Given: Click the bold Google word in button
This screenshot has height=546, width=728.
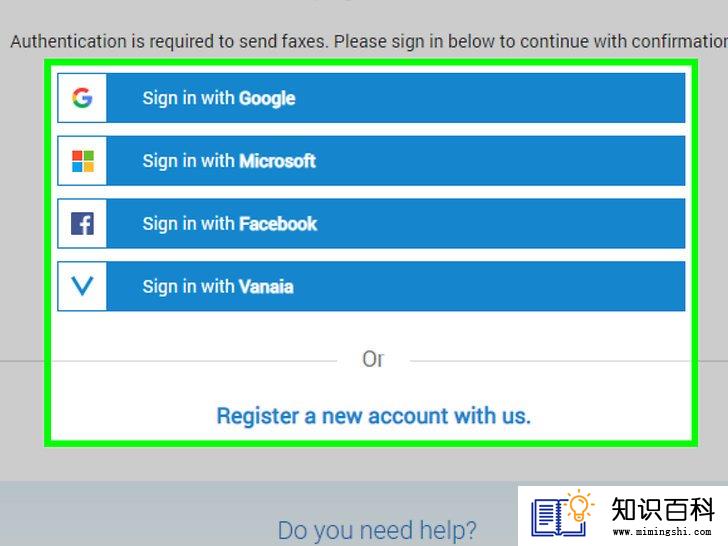Looking at the screenshot, I should (267, 98).
